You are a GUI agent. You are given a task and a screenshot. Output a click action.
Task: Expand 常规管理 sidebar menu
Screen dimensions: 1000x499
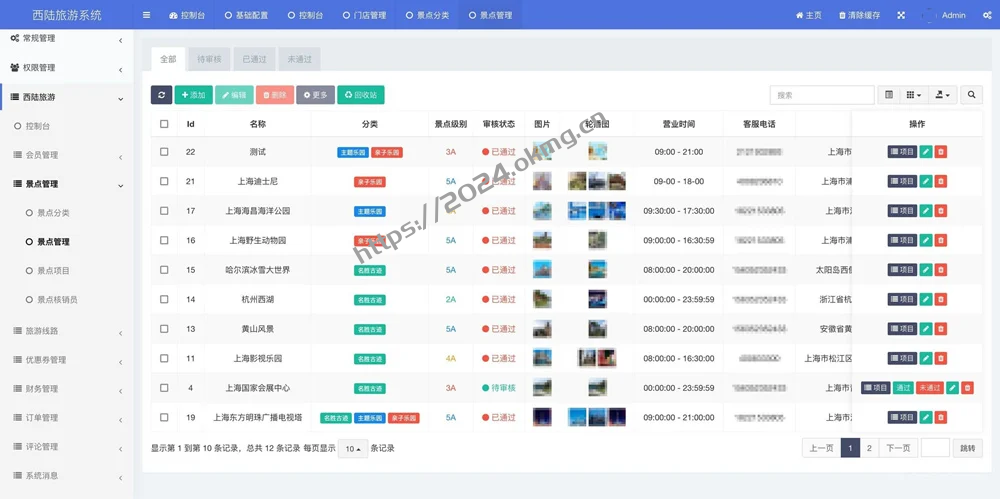(66, 38)
